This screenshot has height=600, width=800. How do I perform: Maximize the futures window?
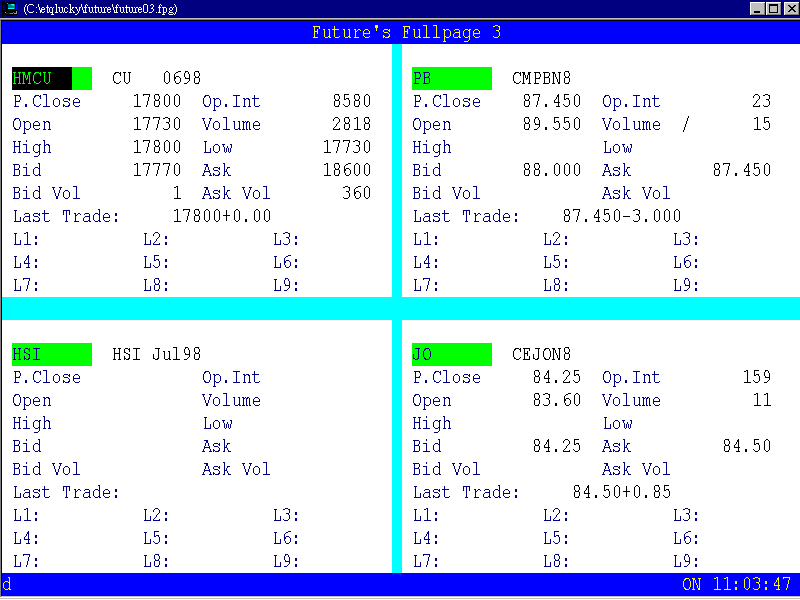(x=773, y=8)
